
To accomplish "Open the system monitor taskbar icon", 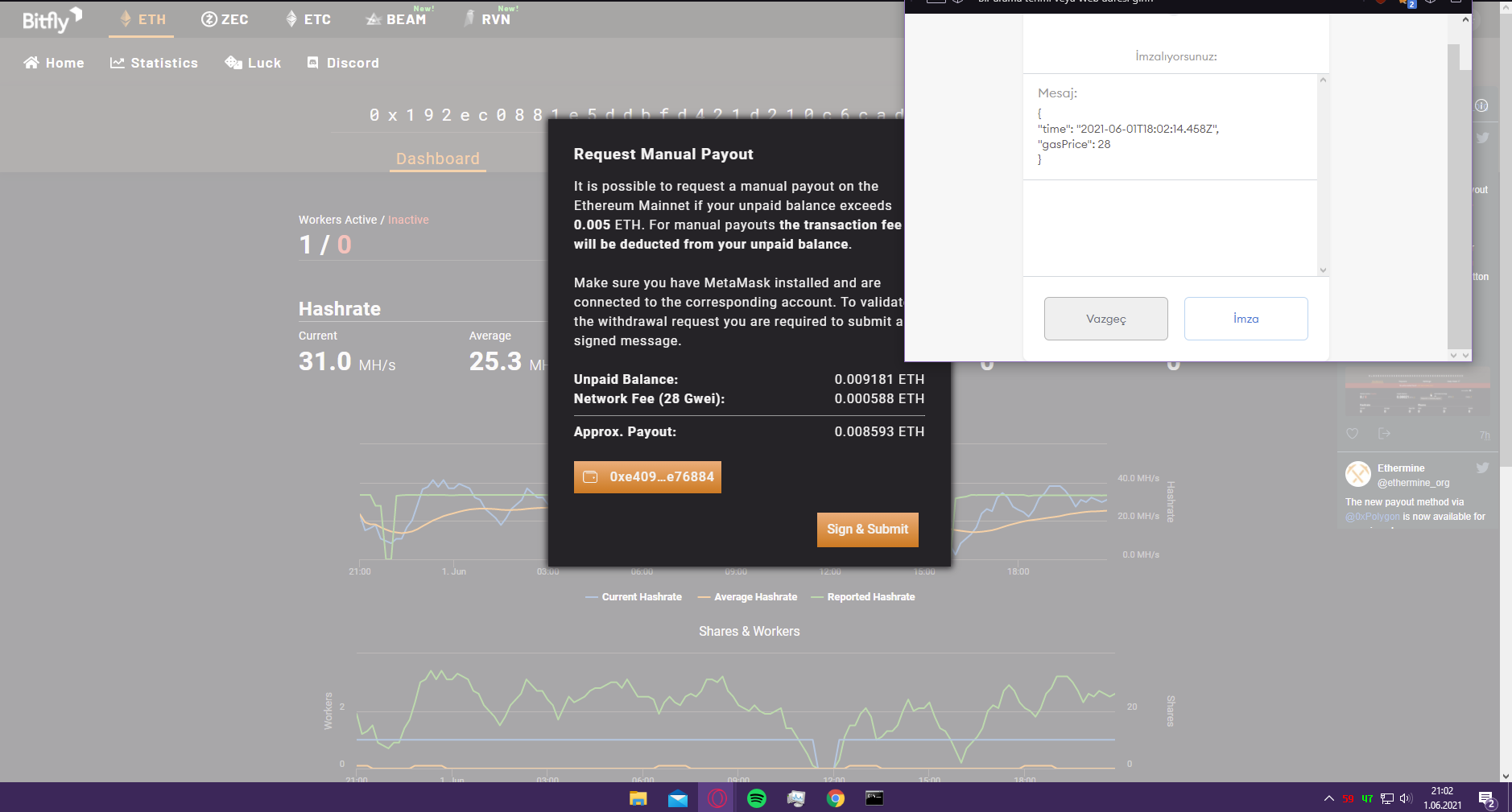I will point(796,798).
